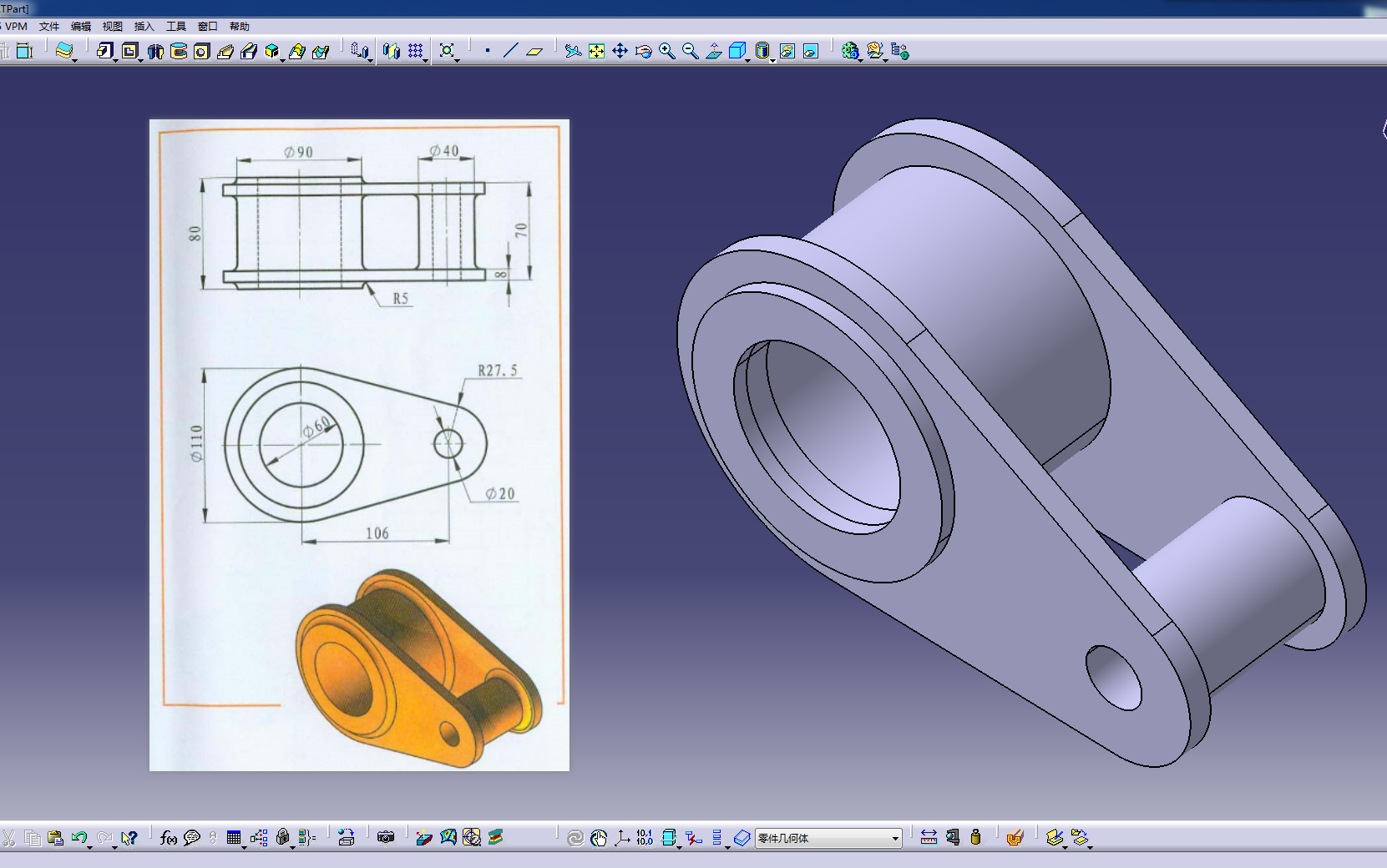The height and width of the screenshot is (868, 1387).
Task: Select the Pan view tool
Action: click(x=620, y=51)
